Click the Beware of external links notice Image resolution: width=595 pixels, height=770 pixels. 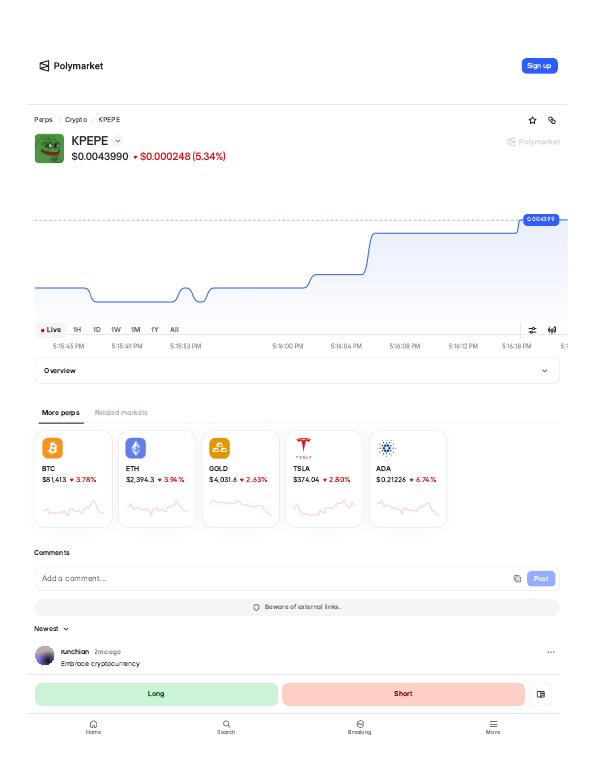coord(297,607)
